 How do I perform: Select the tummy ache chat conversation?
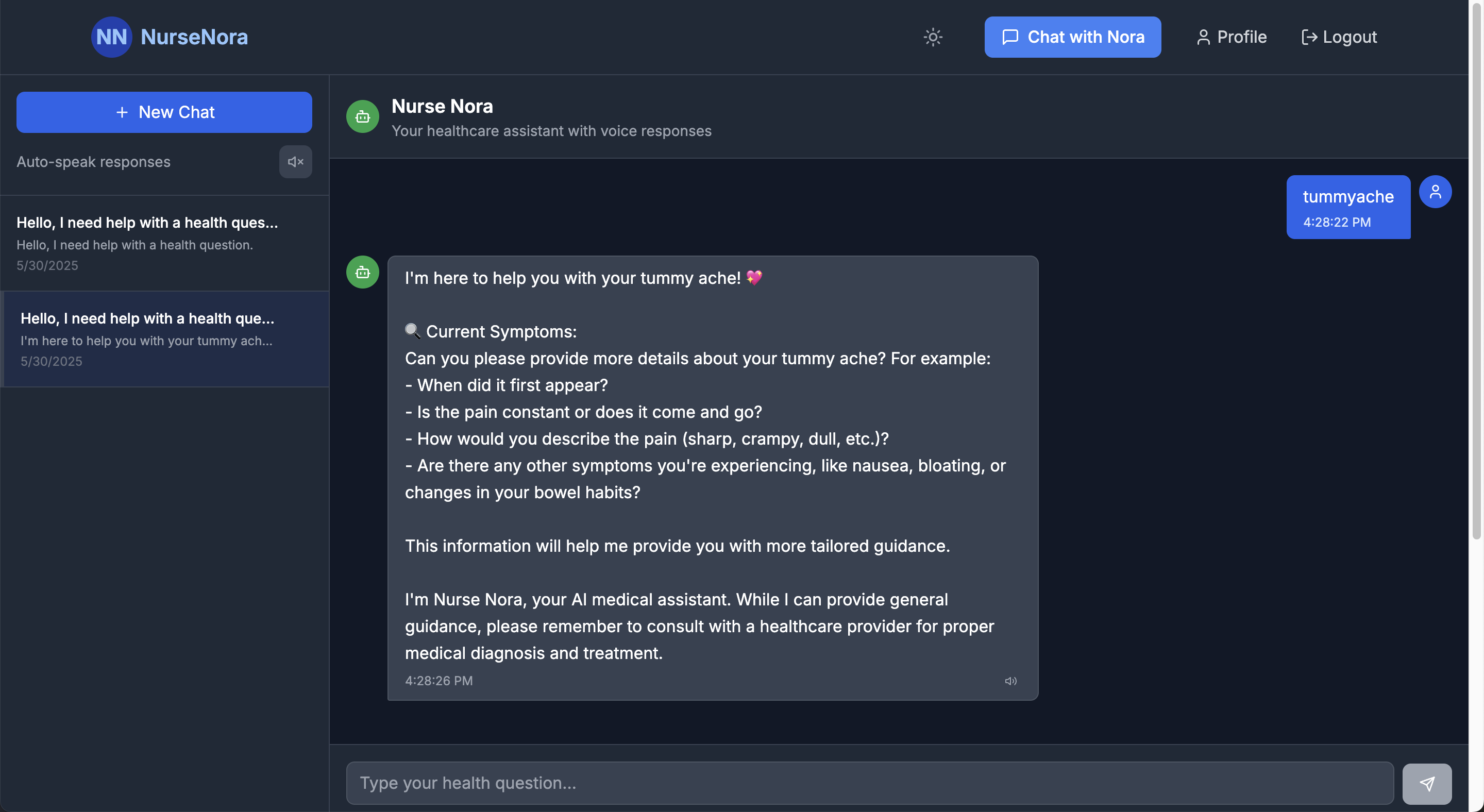165,339
